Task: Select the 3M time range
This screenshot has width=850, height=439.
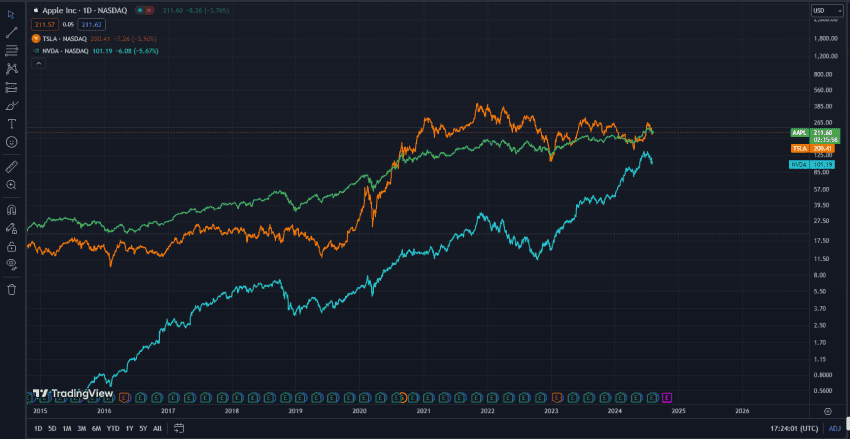Action: tap(81, 429)
